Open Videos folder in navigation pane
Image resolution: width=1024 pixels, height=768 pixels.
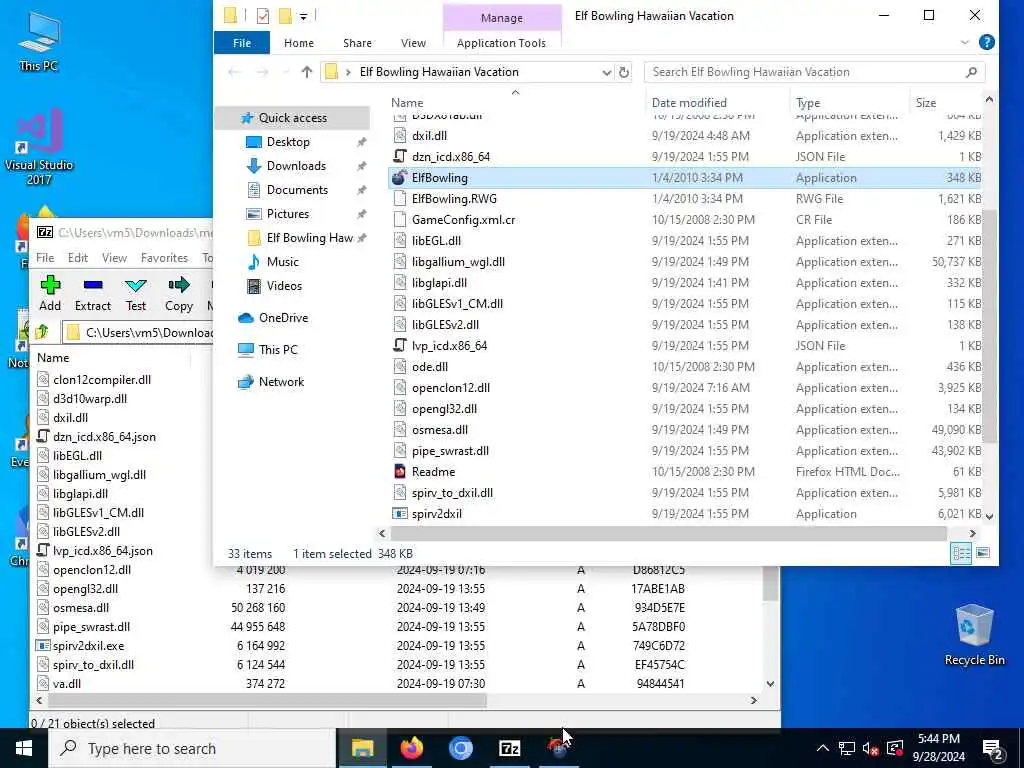(x=284, y=285)
